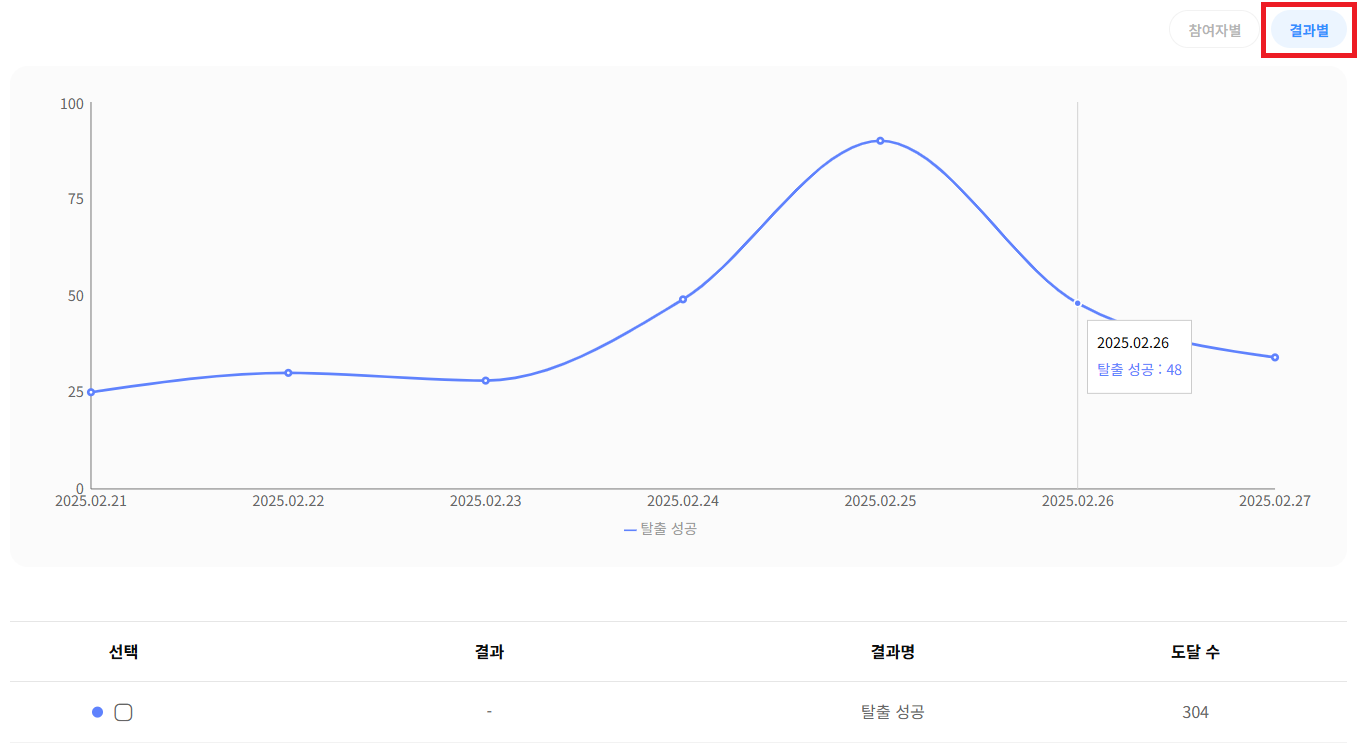Switch to the 참여자별 tab

click(1214, 30)
